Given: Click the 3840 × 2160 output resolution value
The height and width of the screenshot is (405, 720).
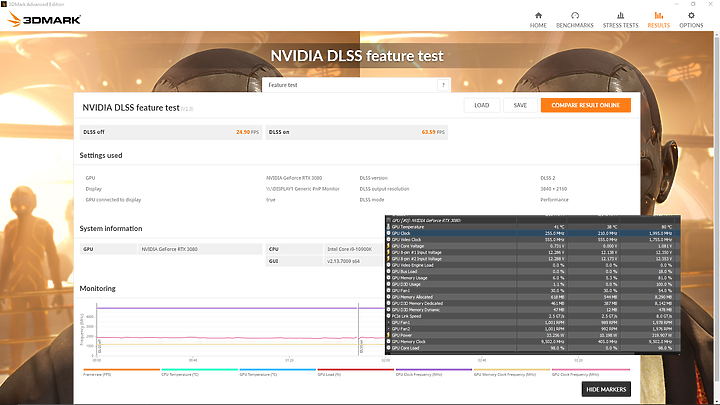Looking at the screenshot, I should (553, 189).
